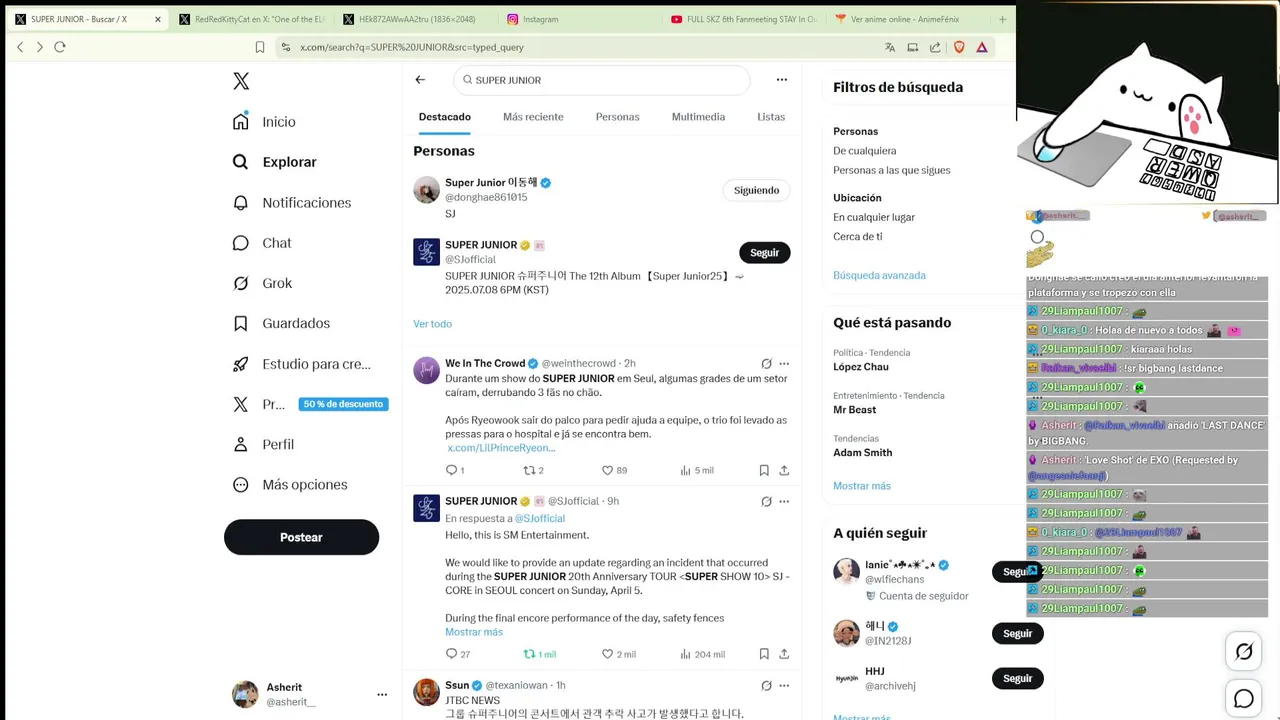Follow SJofficial with Seguir button

(764, 253)
